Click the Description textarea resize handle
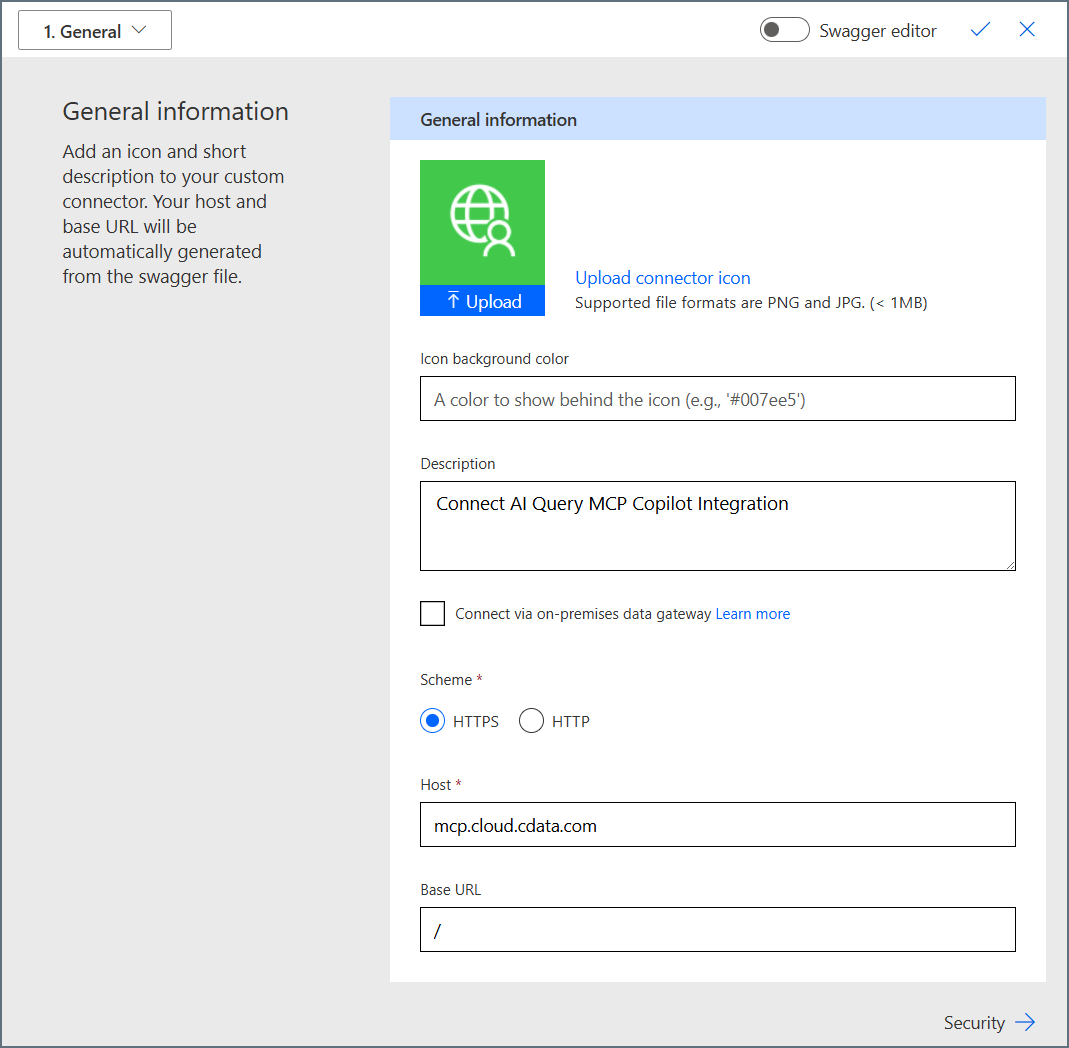 (1010, 565)
